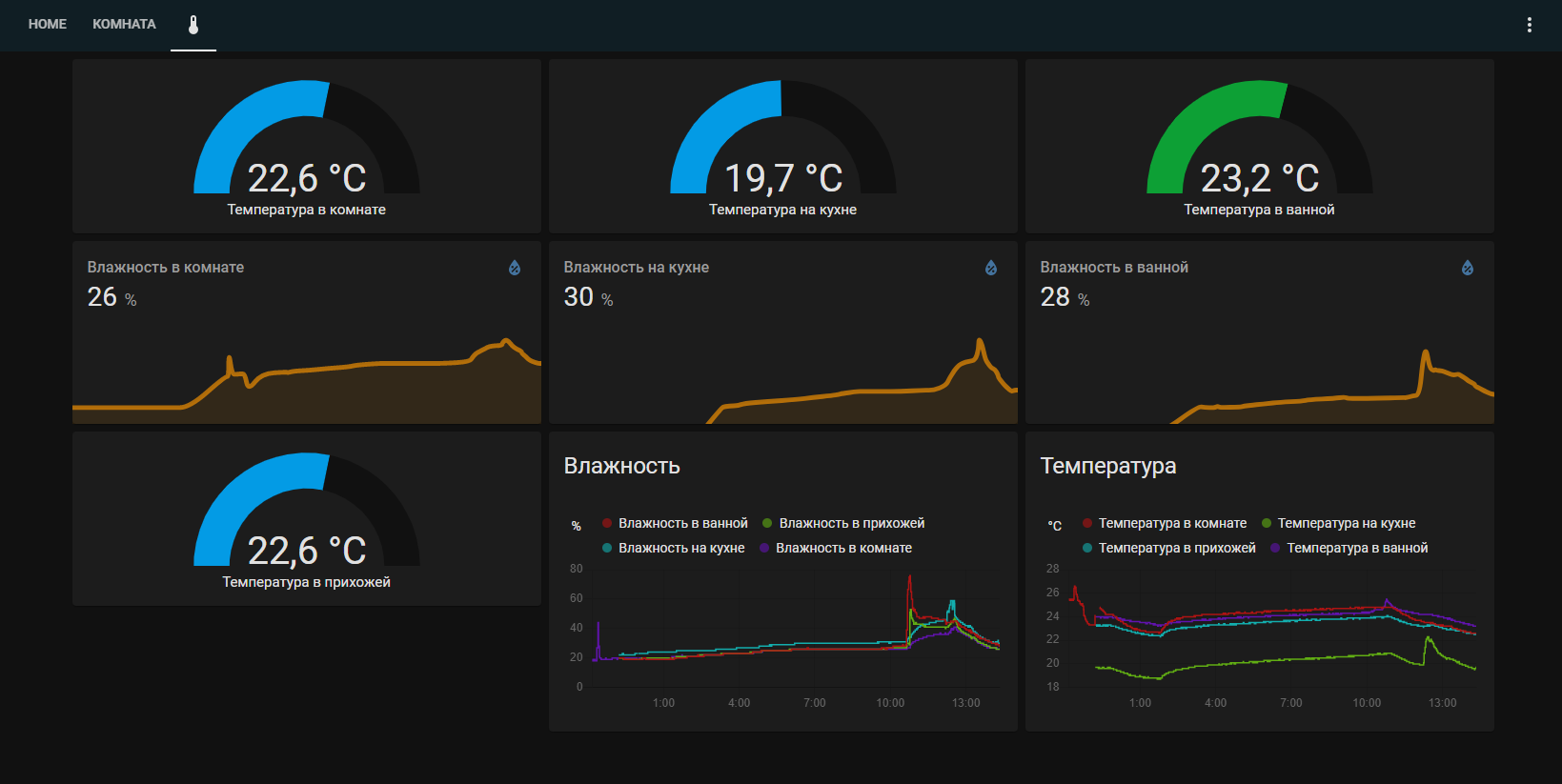Click water icon on Влажность на кухне card

(x=991, y=268)
